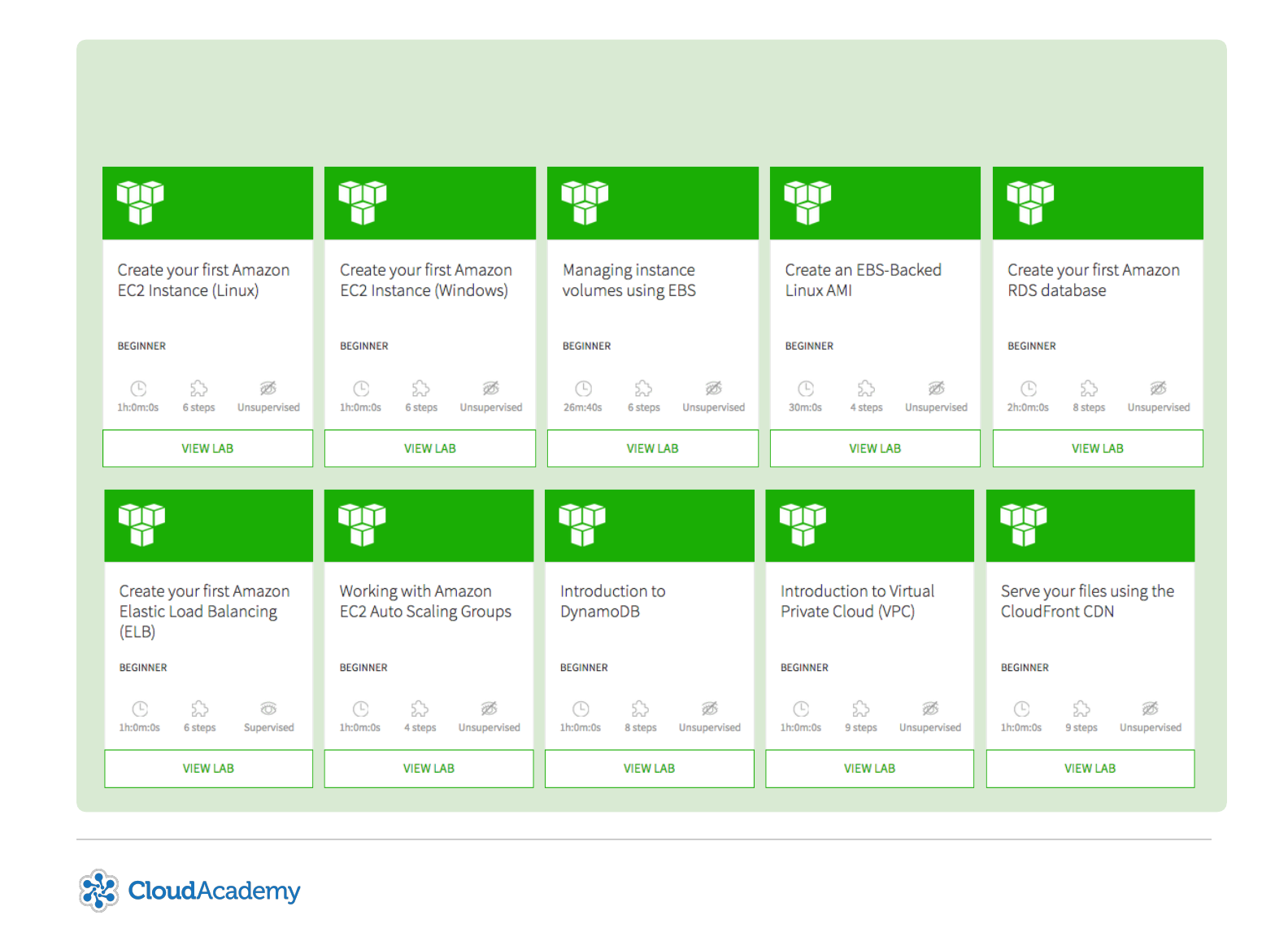Click the AWS cubes icon on EC2 Linux card
This screenshot has width=1288, height=937.
click(x=141, y=203)
